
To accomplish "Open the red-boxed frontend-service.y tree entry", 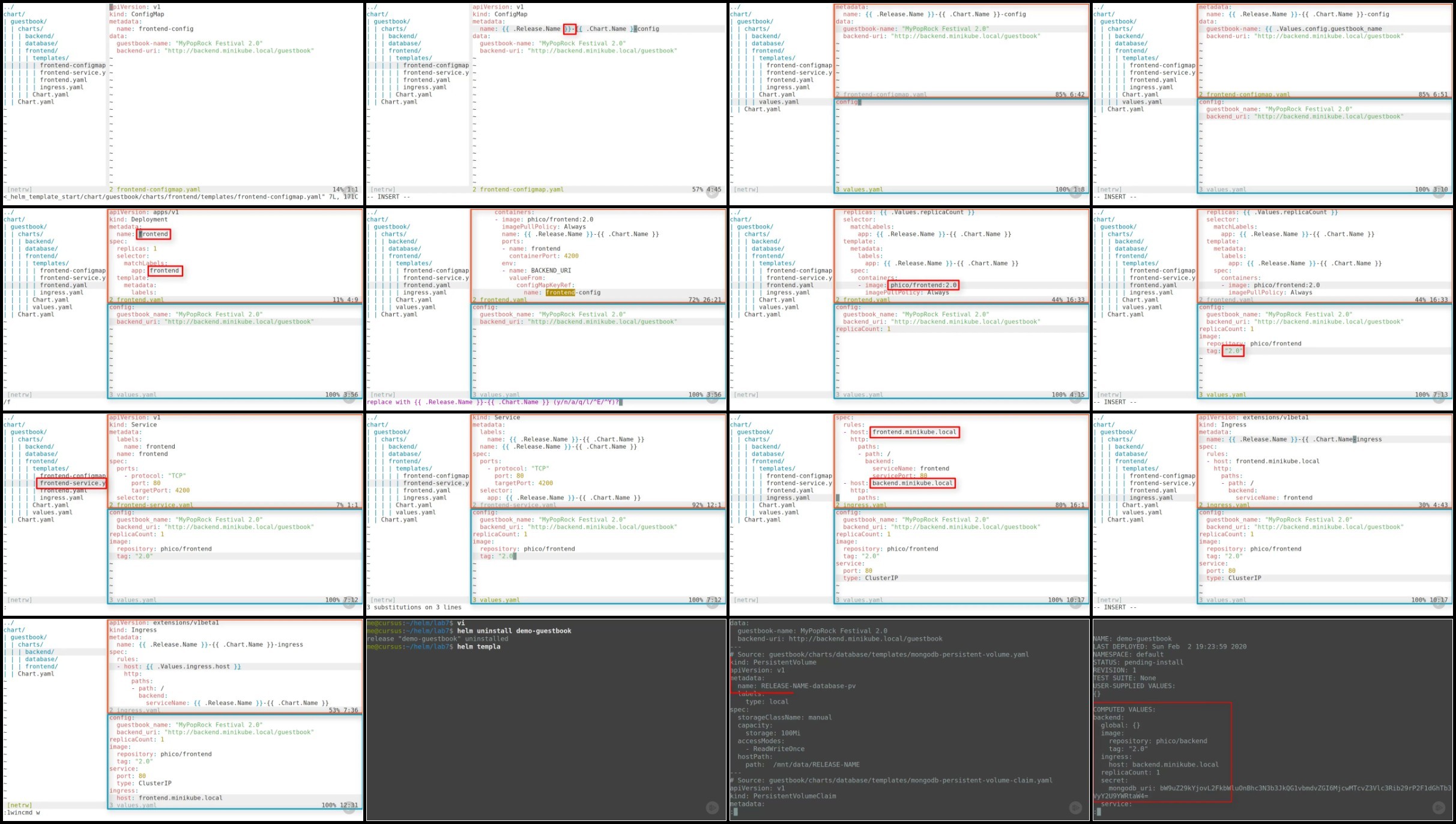I will (72, 483).
